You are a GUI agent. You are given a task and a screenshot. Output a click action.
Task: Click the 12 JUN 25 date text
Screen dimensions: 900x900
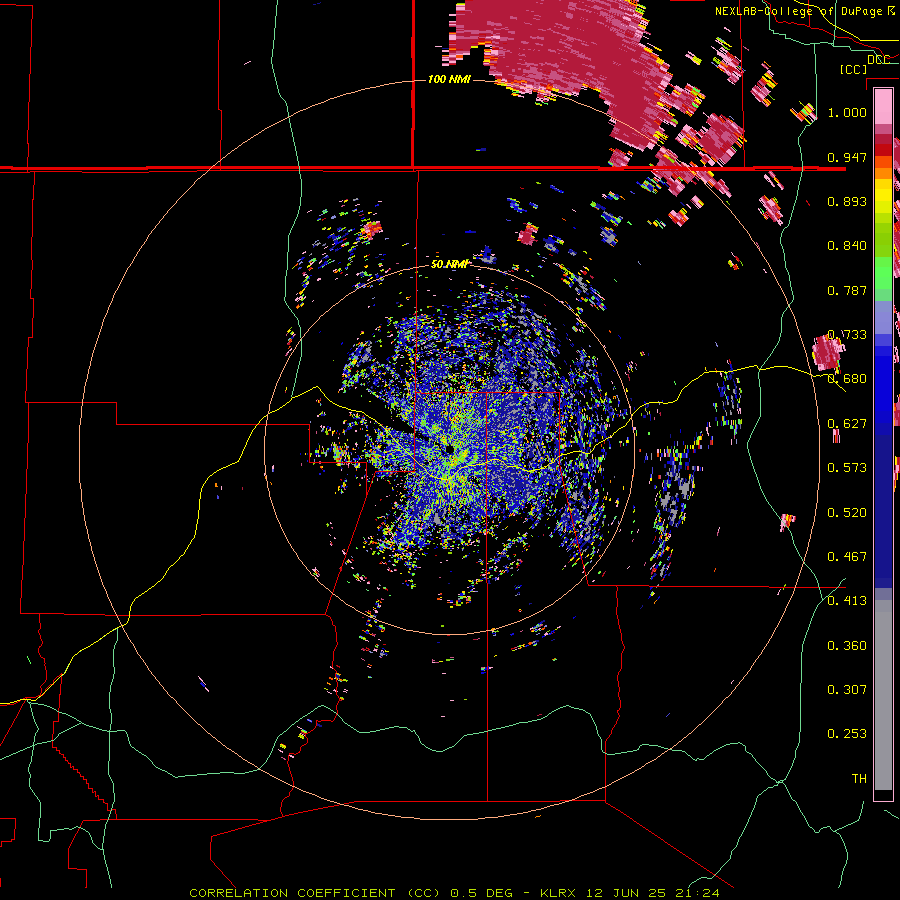(625, 893)
